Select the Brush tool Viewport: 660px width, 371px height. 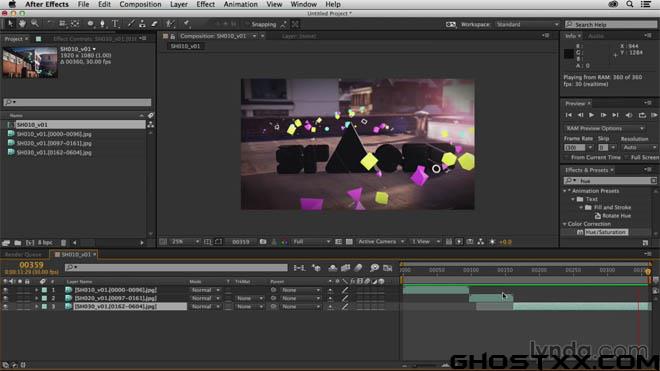131,24
